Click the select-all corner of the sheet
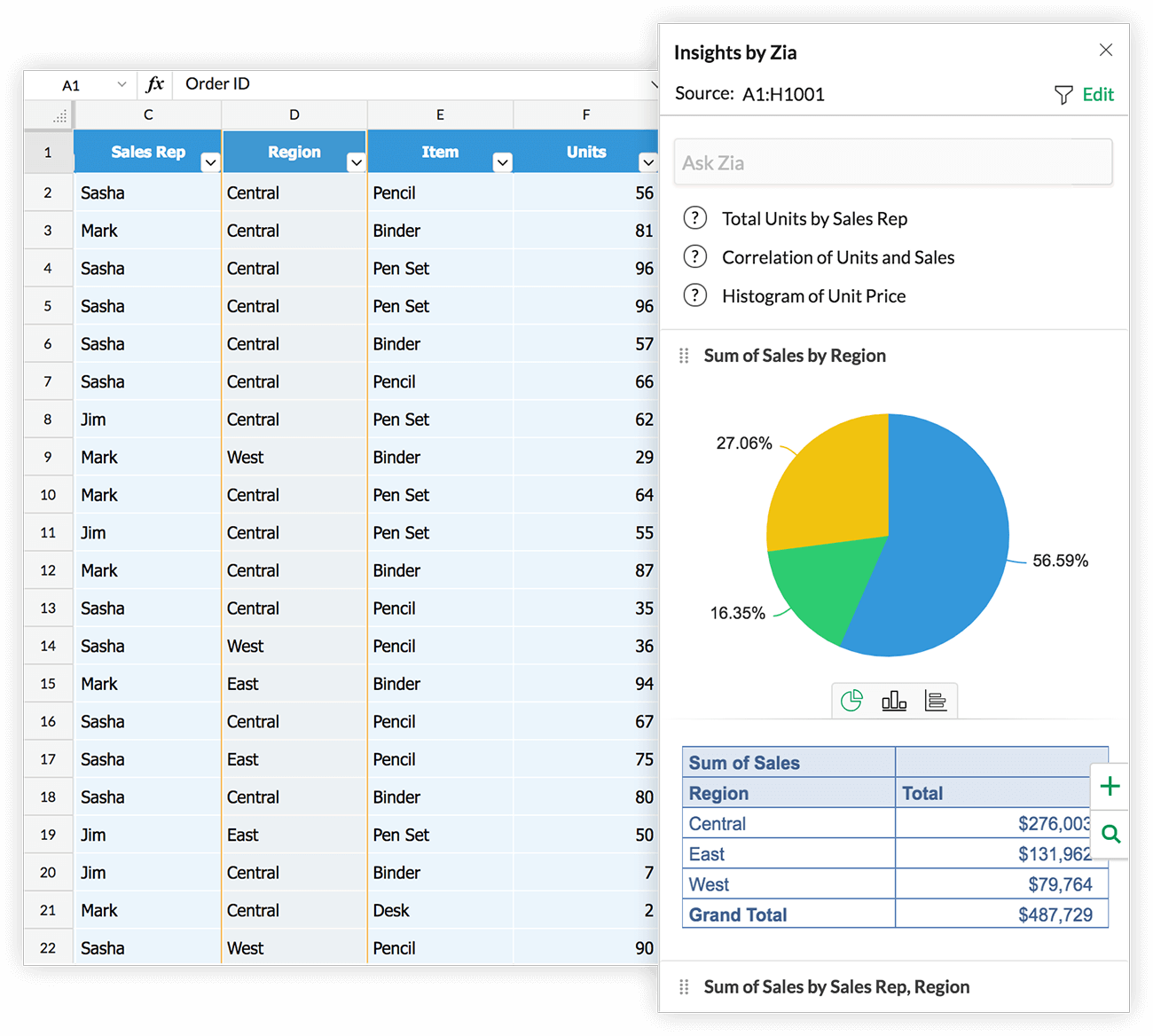 [x=50, y=115]
